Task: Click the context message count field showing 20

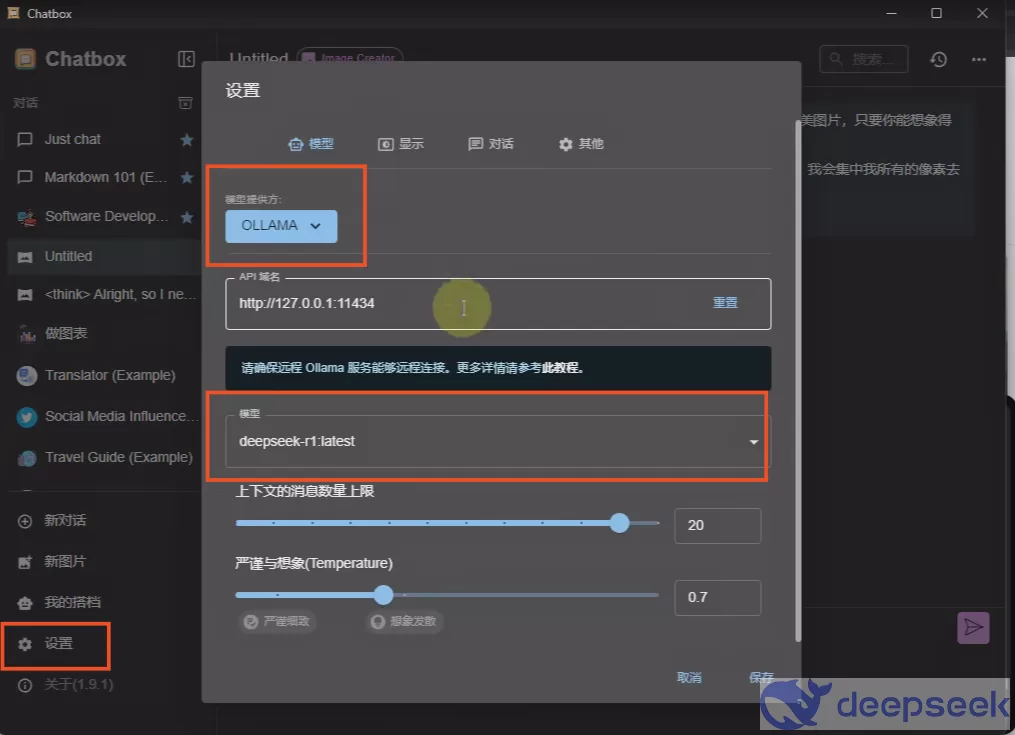Action: [x=717, y=525]
